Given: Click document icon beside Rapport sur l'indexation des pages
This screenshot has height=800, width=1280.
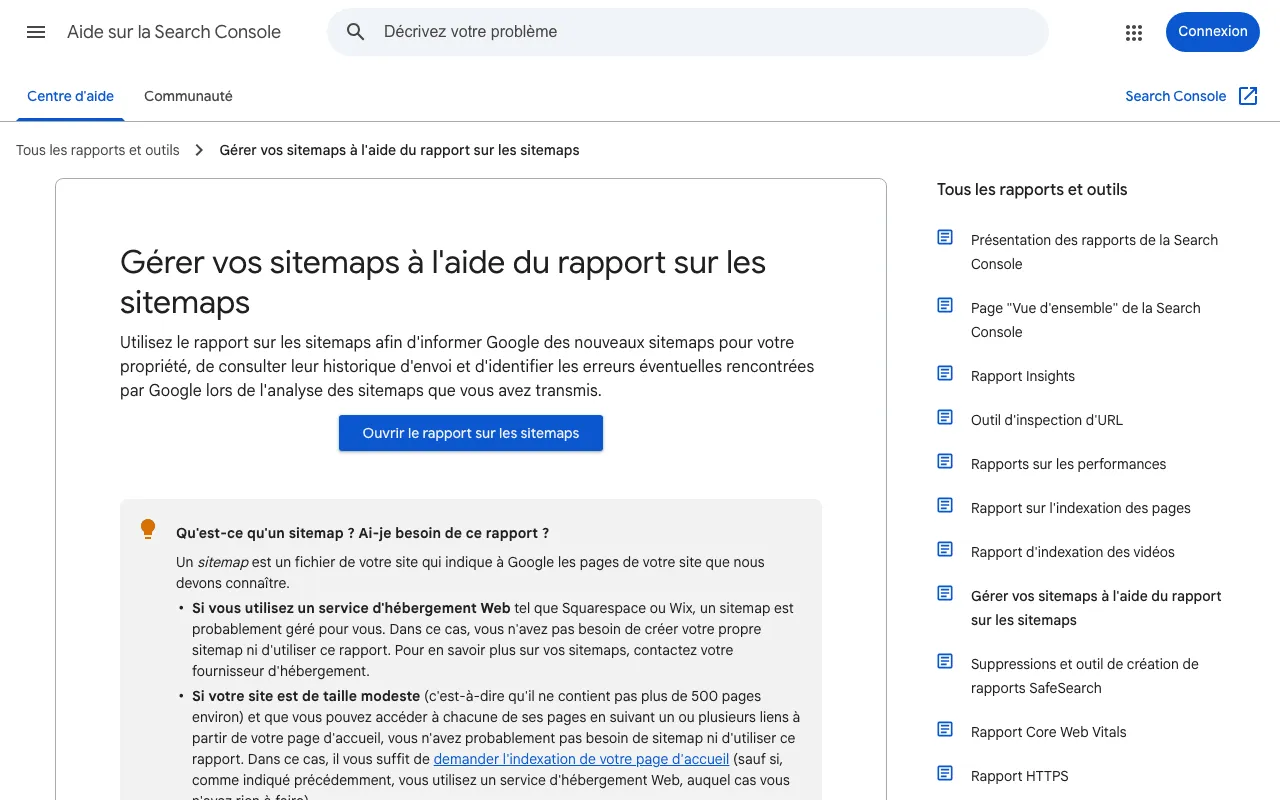Looking at the screenshot, I should [945, 505].
